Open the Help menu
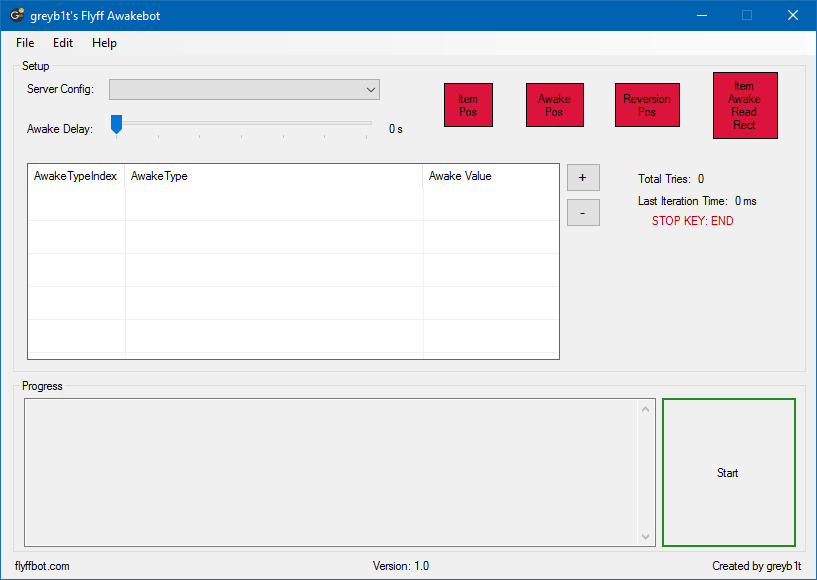Viewport: 817px width, 580px height. [x=104, y=43]
